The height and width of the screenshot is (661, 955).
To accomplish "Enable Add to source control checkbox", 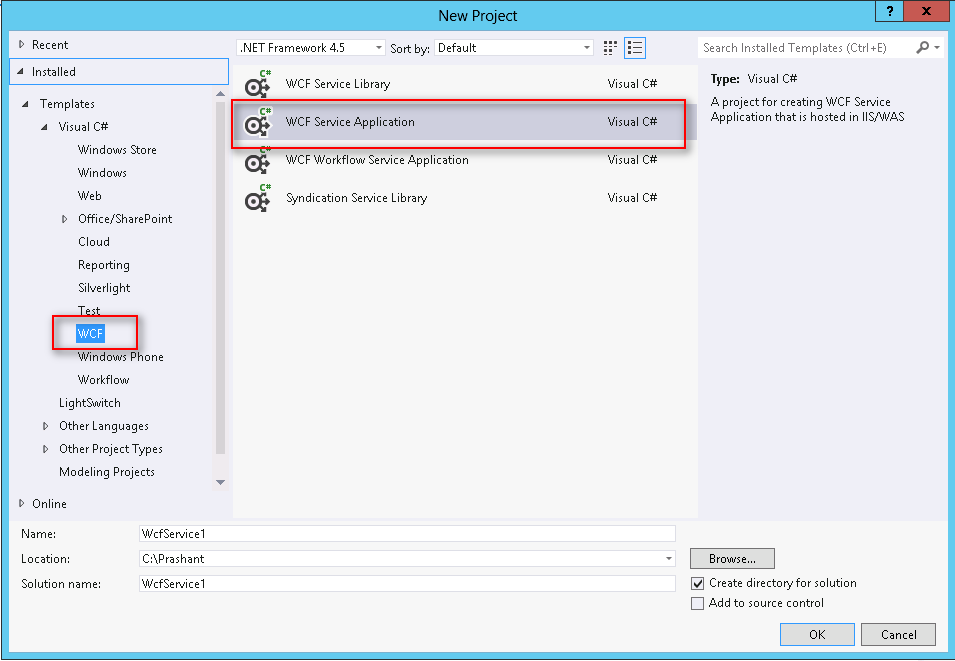I will [x=697, y=604].
